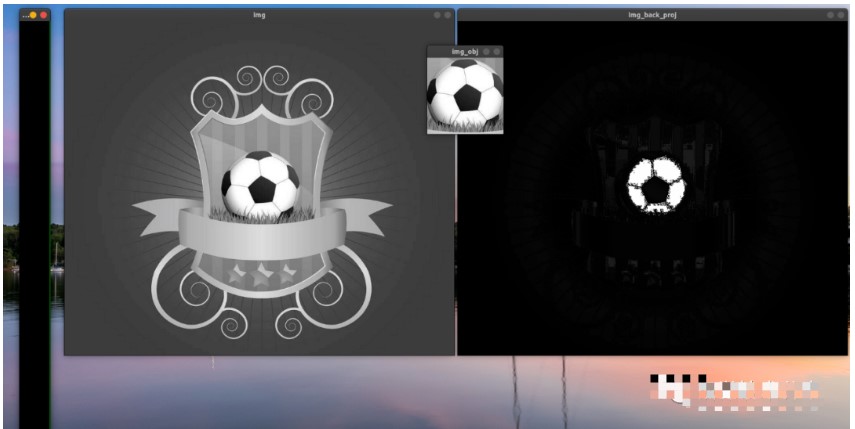Click the rightmost gray title-bar button of img_back_proj window
The image size is (855, 429).
click(x=841, y=15)
